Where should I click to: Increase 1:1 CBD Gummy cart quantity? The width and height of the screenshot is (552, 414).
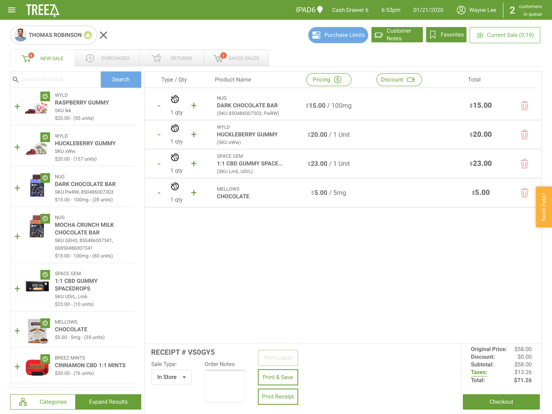coord(194,163)
